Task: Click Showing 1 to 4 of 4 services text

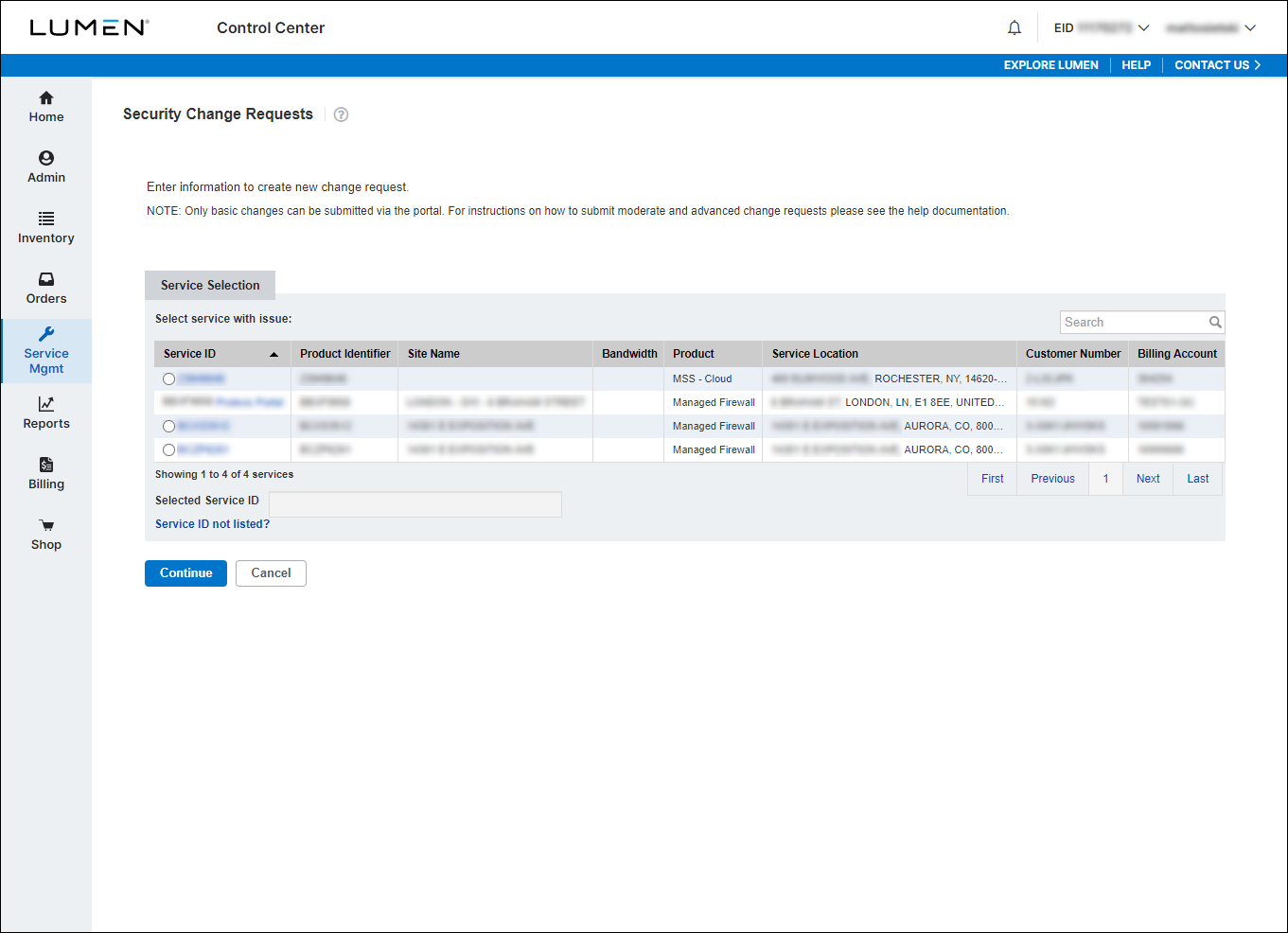Action: 224,475
